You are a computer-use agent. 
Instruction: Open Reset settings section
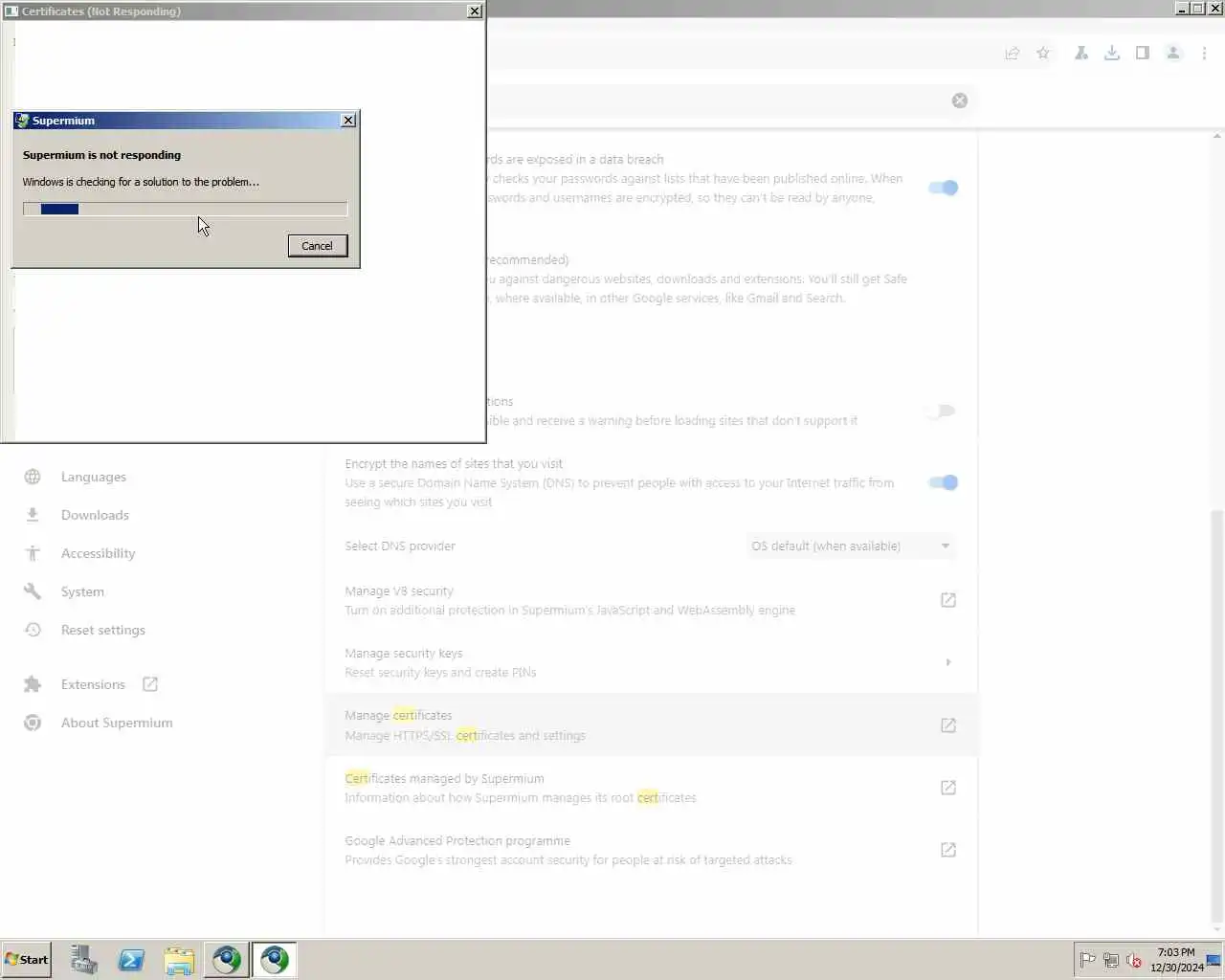[x=103, y=630]
